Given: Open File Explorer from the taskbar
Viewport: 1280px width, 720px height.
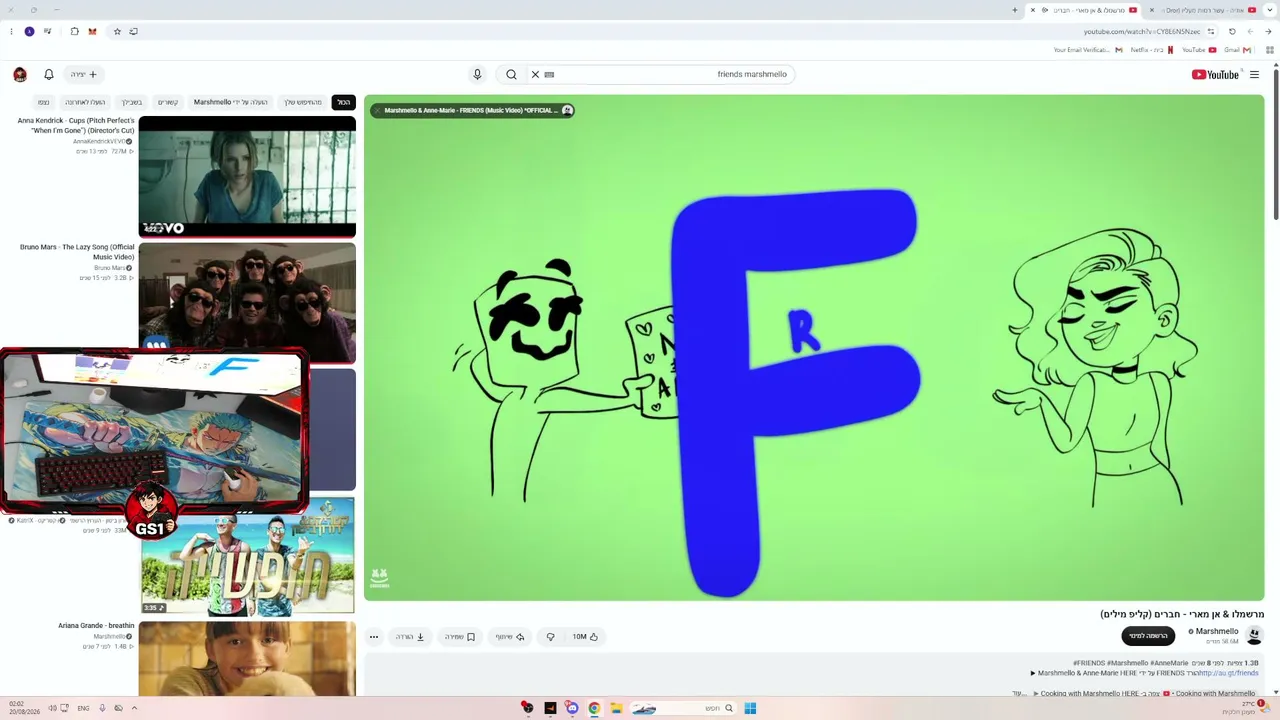Looking at the screenshot, I should coord(616,708).
